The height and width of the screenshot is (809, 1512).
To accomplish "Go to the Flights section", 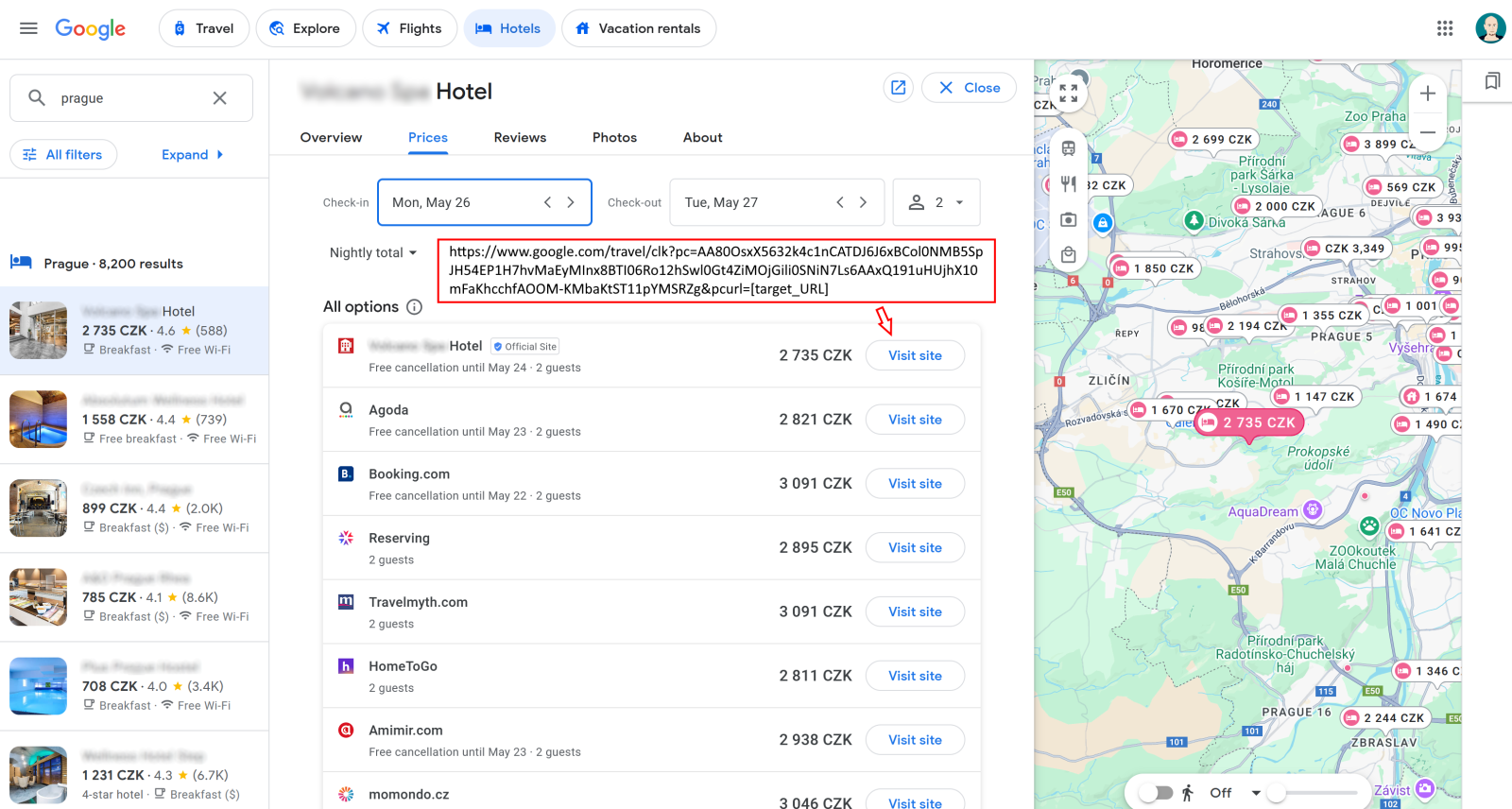I will 409,28.
